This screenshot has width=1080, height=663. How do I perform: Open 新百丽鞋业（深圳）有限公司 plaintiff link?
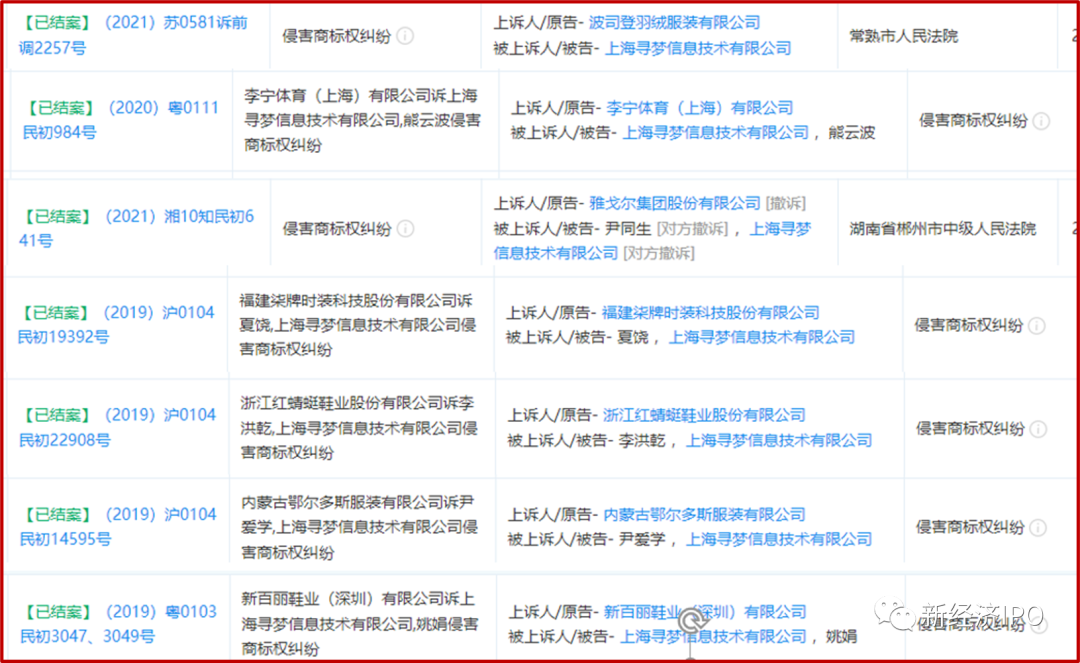coord(705,612)
